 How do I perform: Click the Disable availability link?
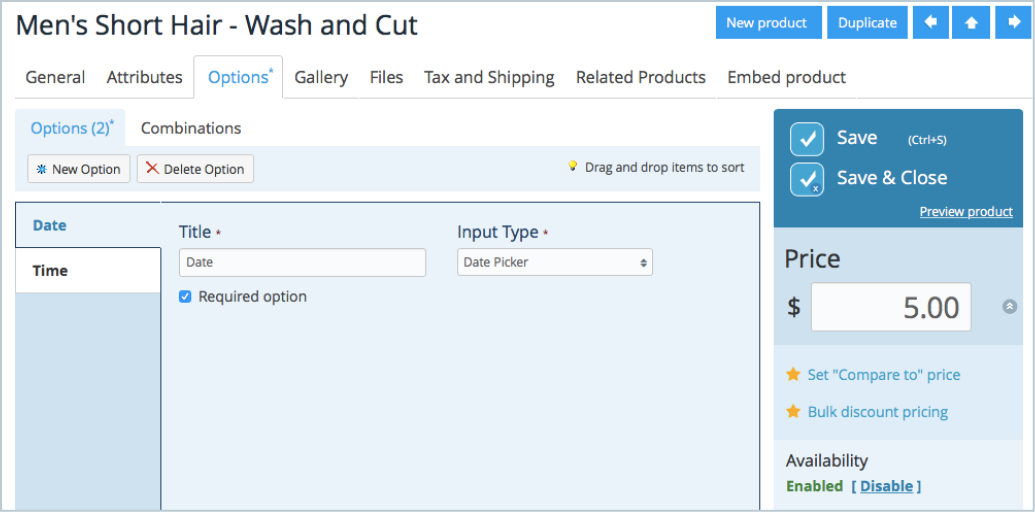pos(886,486)
